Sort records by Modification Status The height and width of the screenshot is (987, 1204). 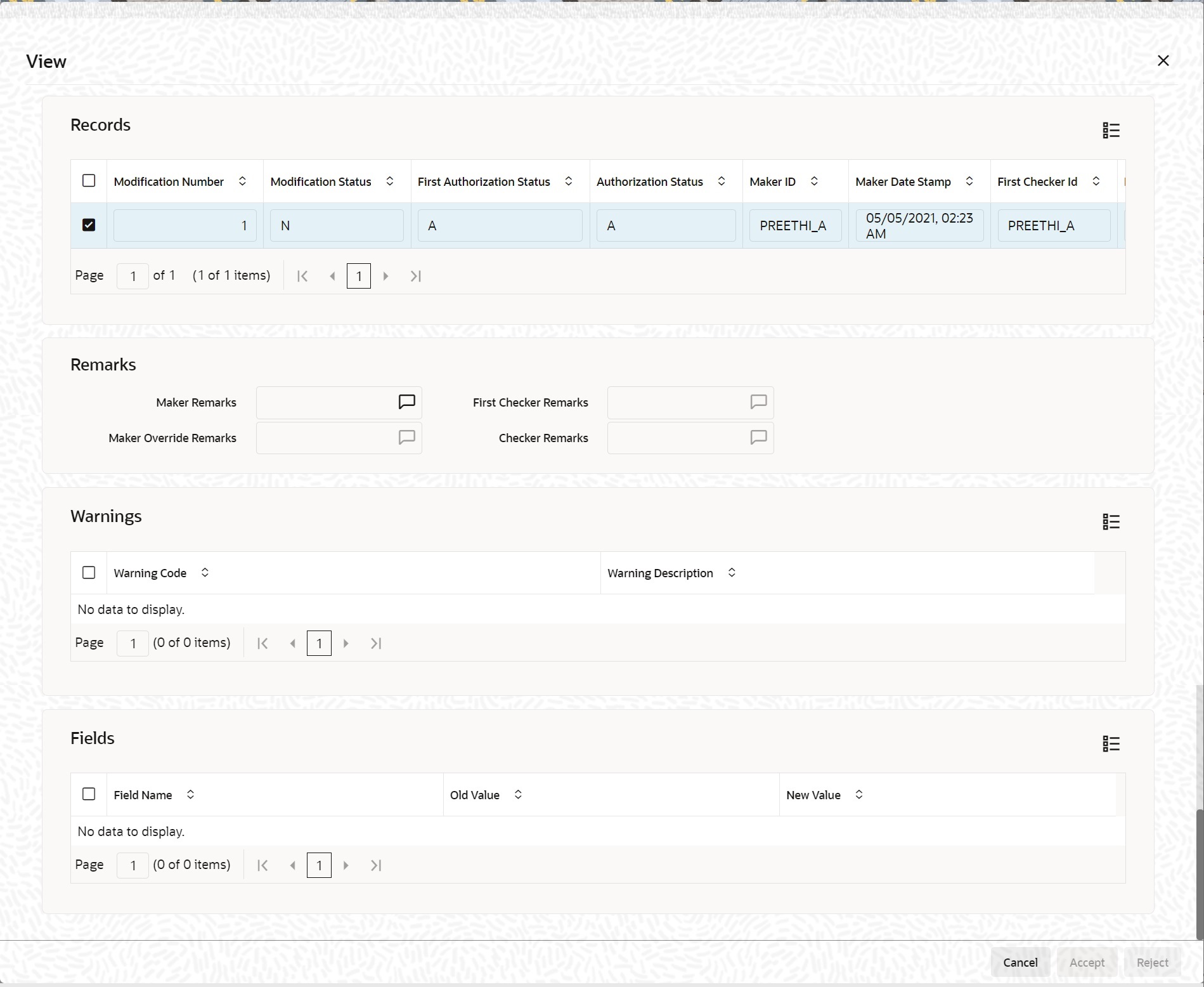pyautogui.click(x=389, y=181)
